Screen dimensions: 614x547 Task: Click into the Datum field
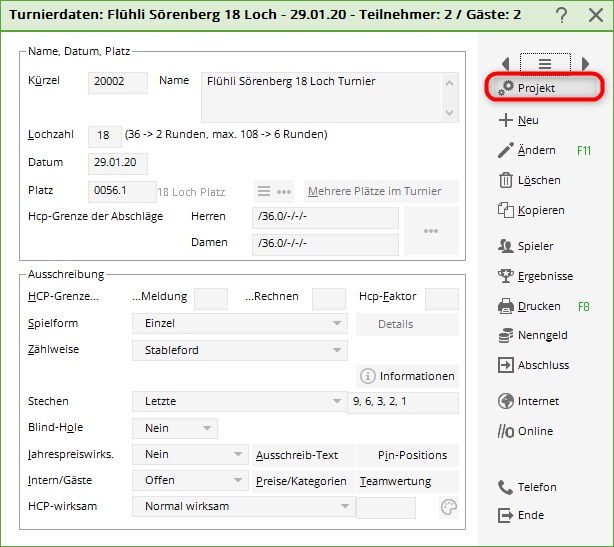pyautogui.click(x=118, y=162)
